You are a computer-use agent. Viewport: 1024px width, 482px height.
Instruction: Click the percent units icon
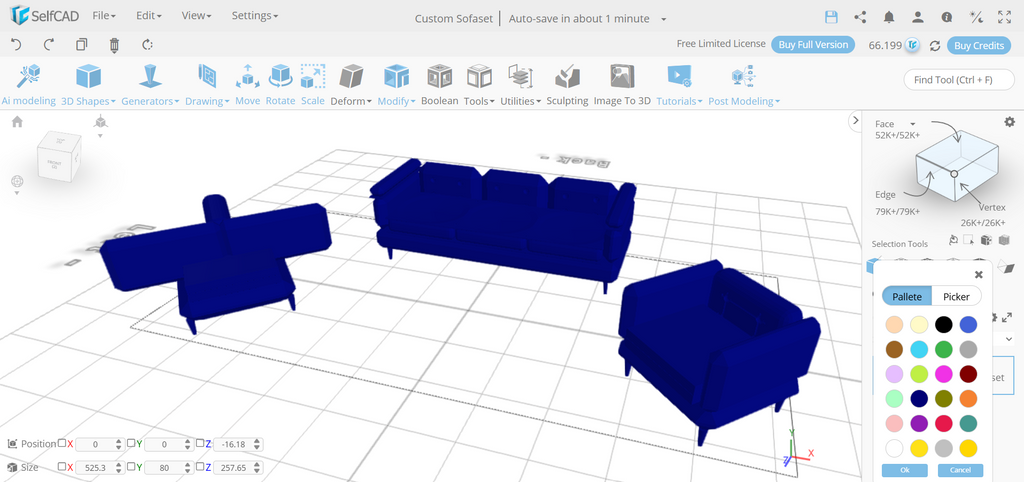[x=976, y=17]
